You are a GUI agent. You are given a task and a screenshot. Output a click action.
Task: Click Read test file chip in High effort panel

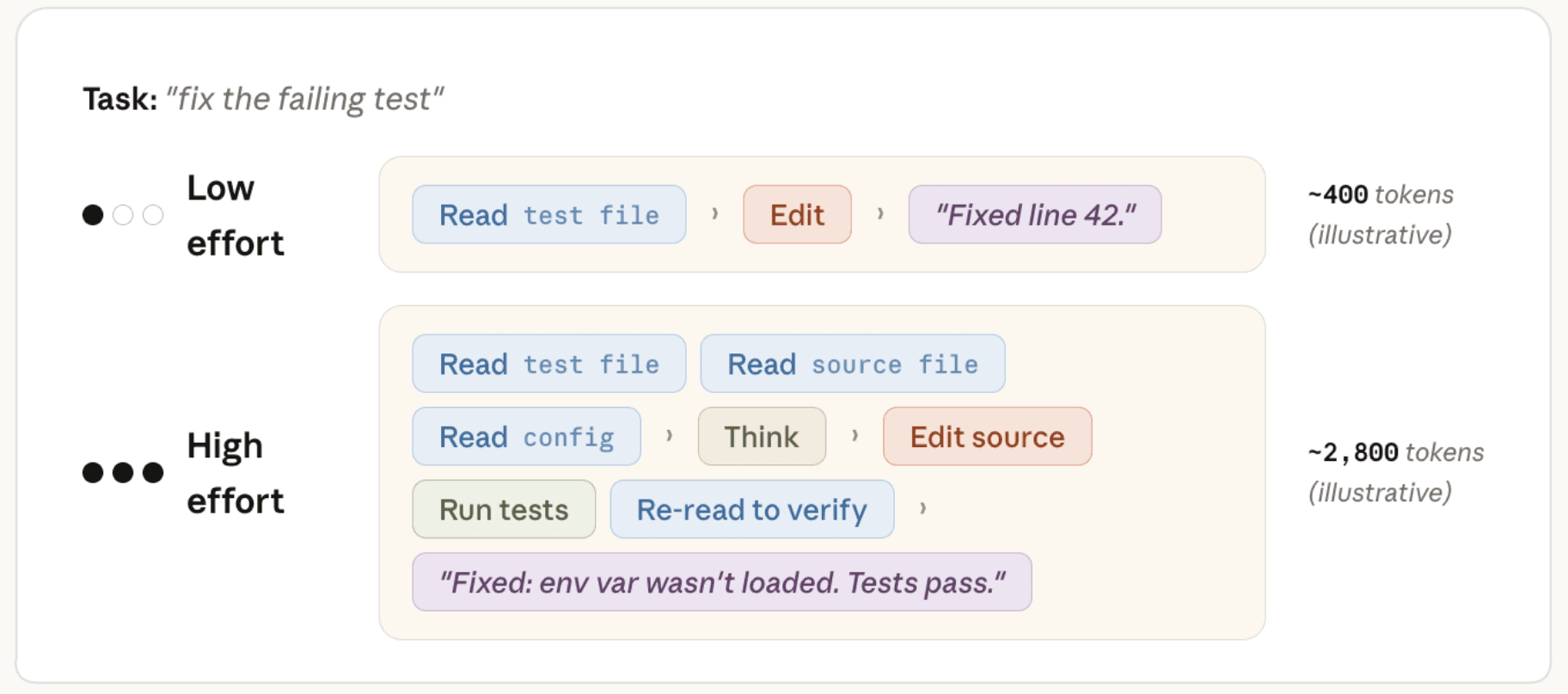point(549,364)
